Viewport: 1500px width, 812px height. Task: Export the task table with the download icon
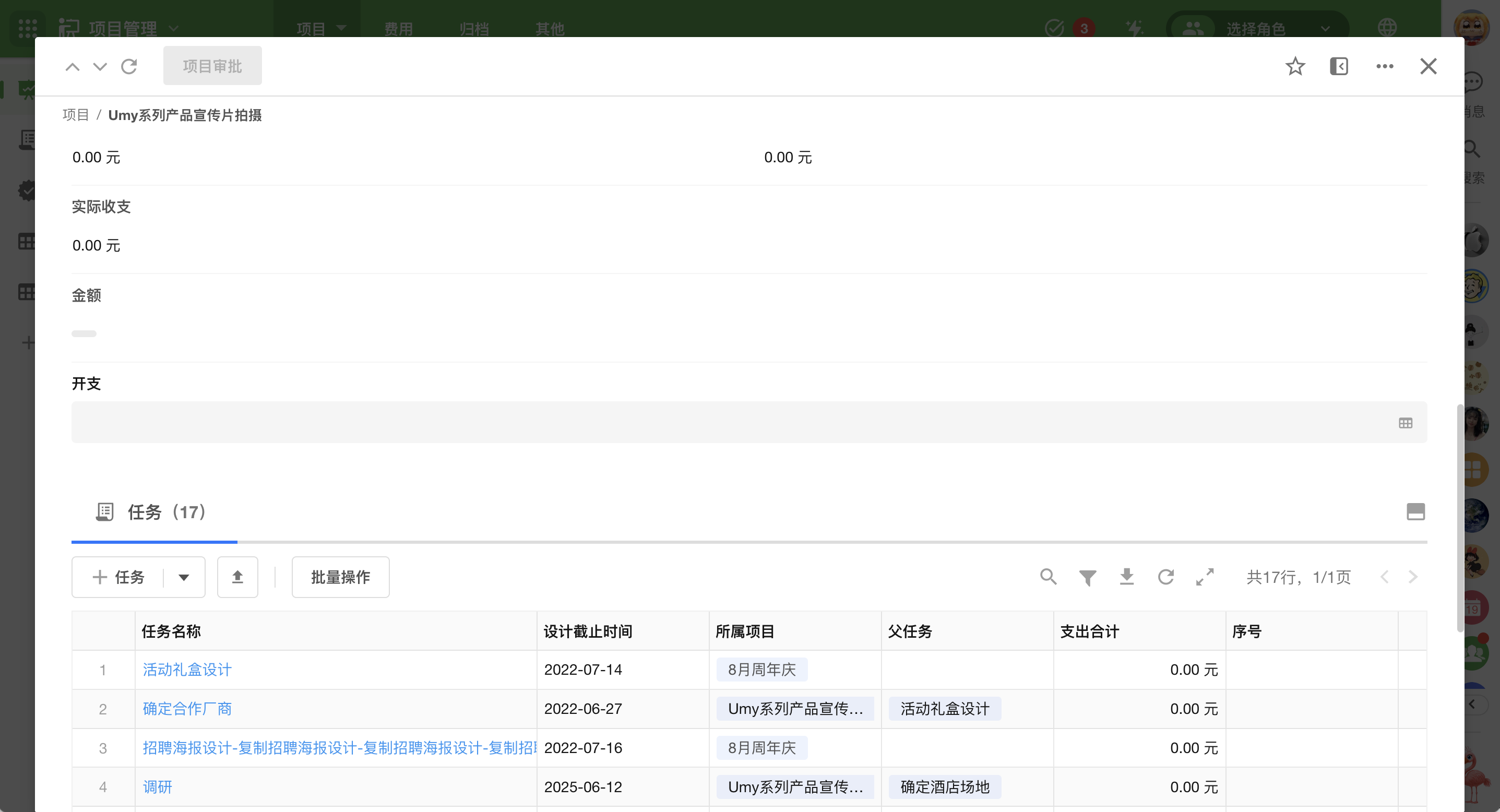1126,577
